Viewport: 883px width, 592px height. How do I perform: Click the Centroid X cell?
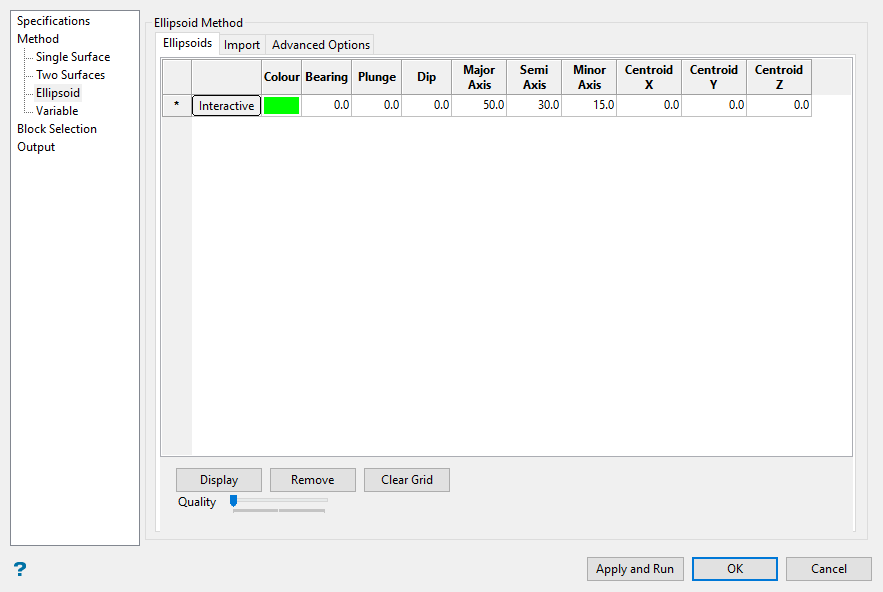pyautogui.click(x=649, y=105)
